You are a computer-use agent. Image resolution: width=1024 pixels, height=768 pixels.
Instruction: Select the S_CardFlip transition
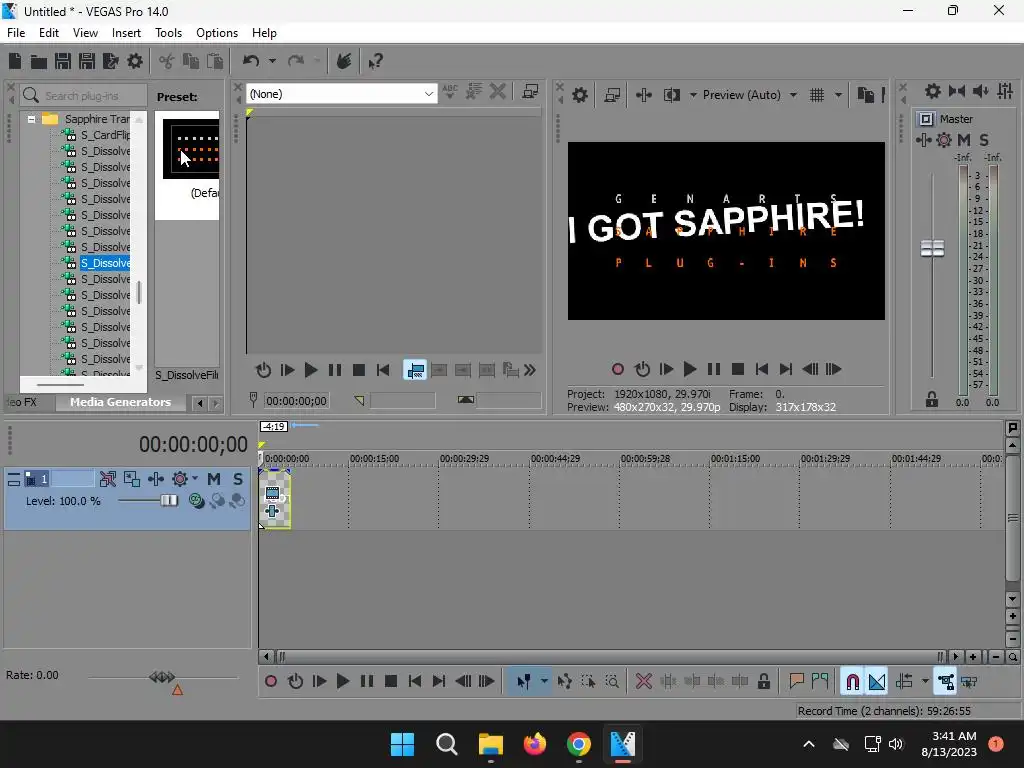tap(104, 135)
